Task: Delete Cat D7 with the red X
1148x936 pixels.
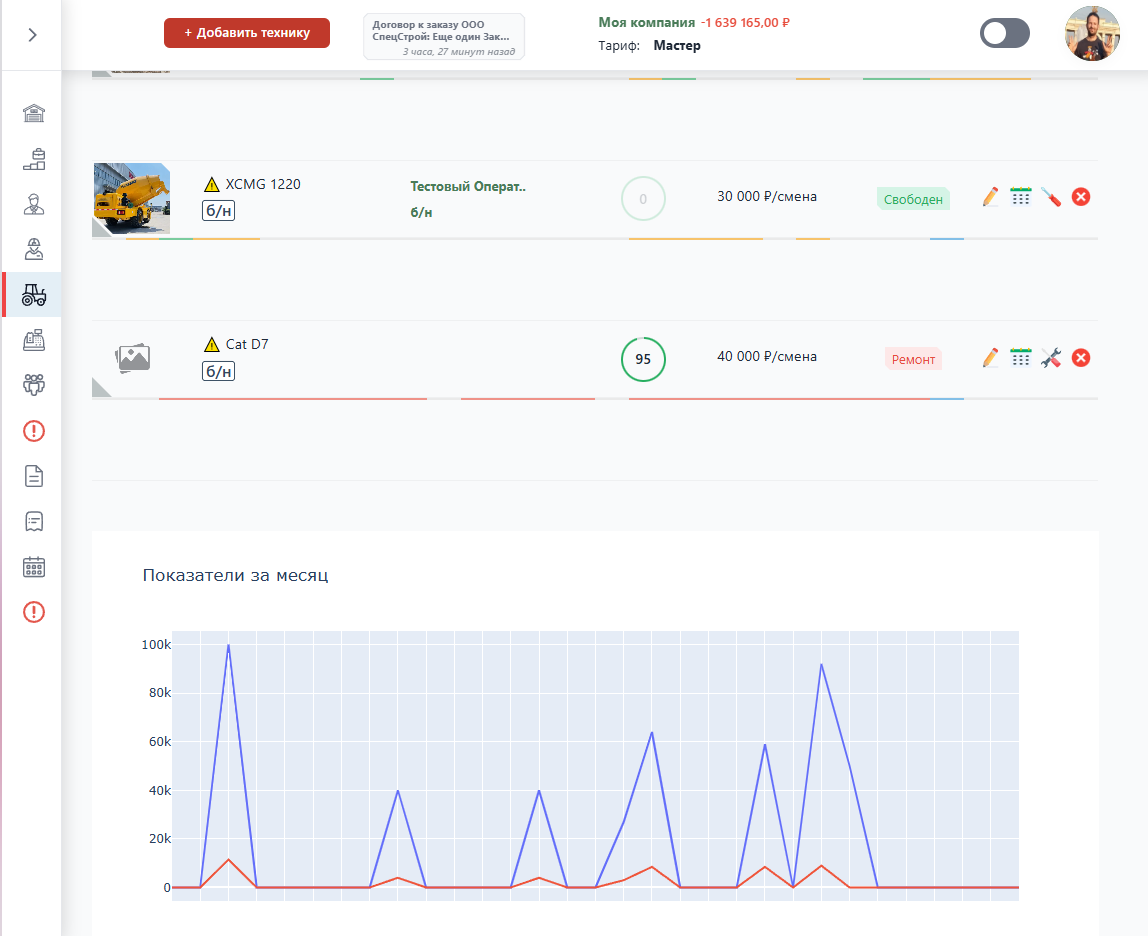Action: coord(1081,357)
